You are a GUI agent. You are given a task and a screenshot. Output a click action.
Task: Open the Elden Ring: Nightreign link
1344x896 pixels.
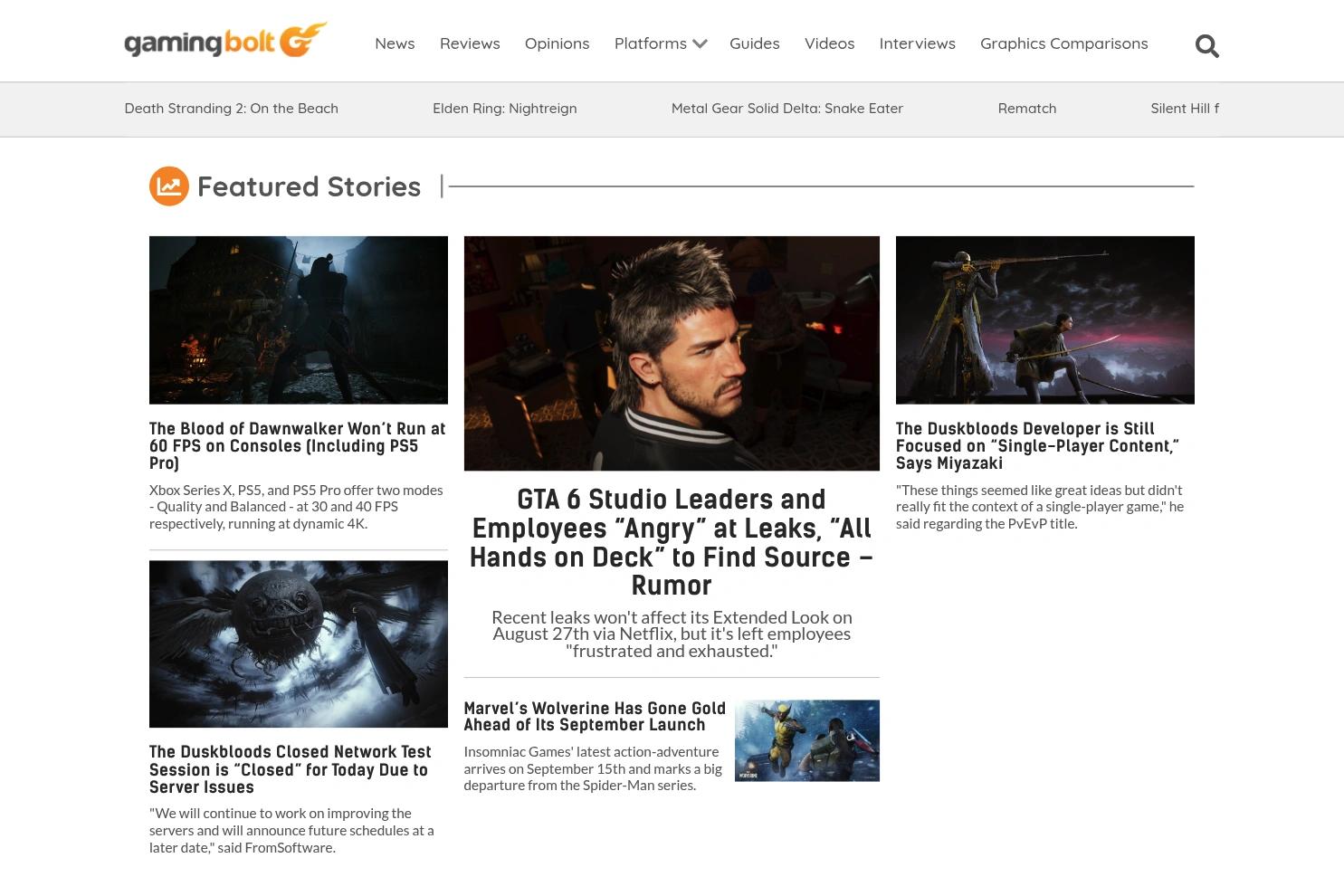tap(504, 109)
